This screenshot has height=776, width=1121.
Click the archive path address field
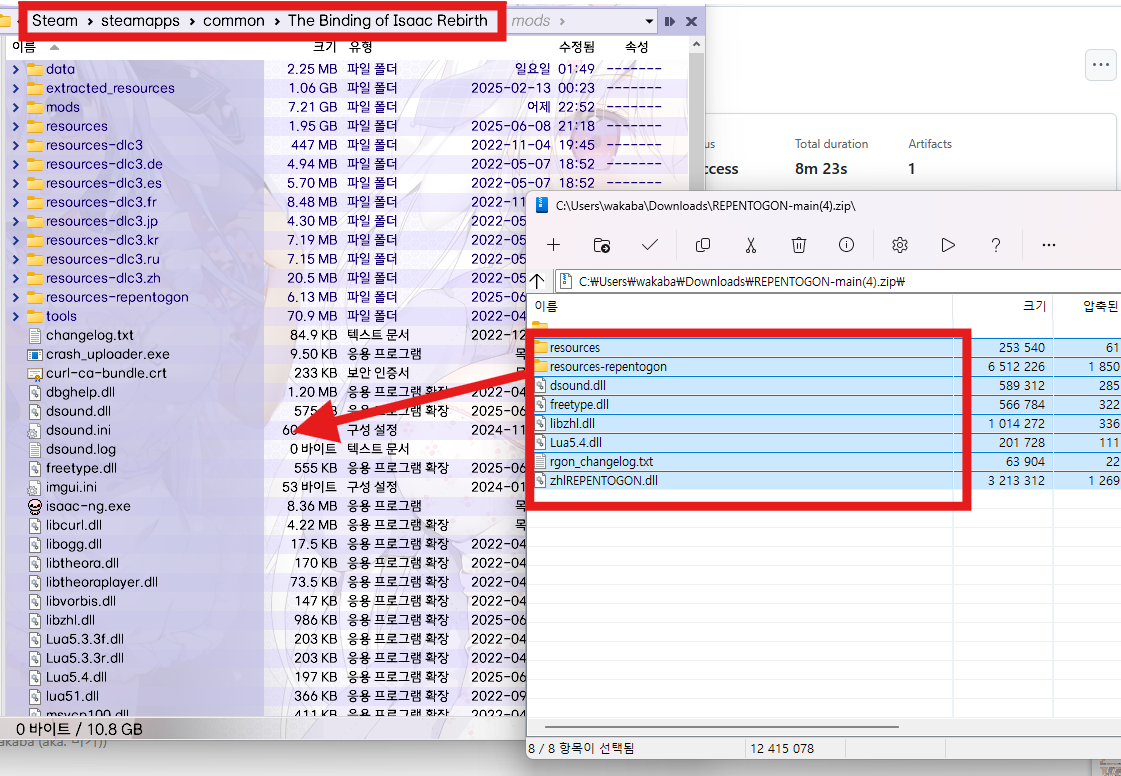pyautogui.click(x=838, y=282)
